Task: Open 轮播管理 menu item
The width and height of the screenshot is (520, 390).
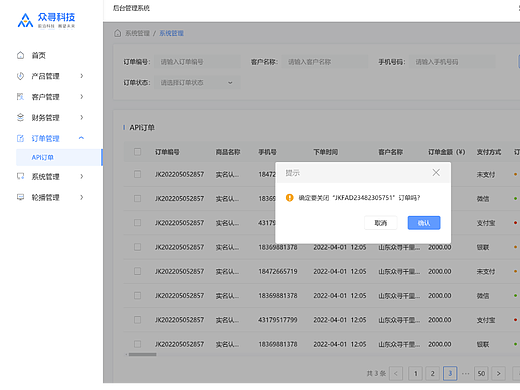Action: [45, 197]
